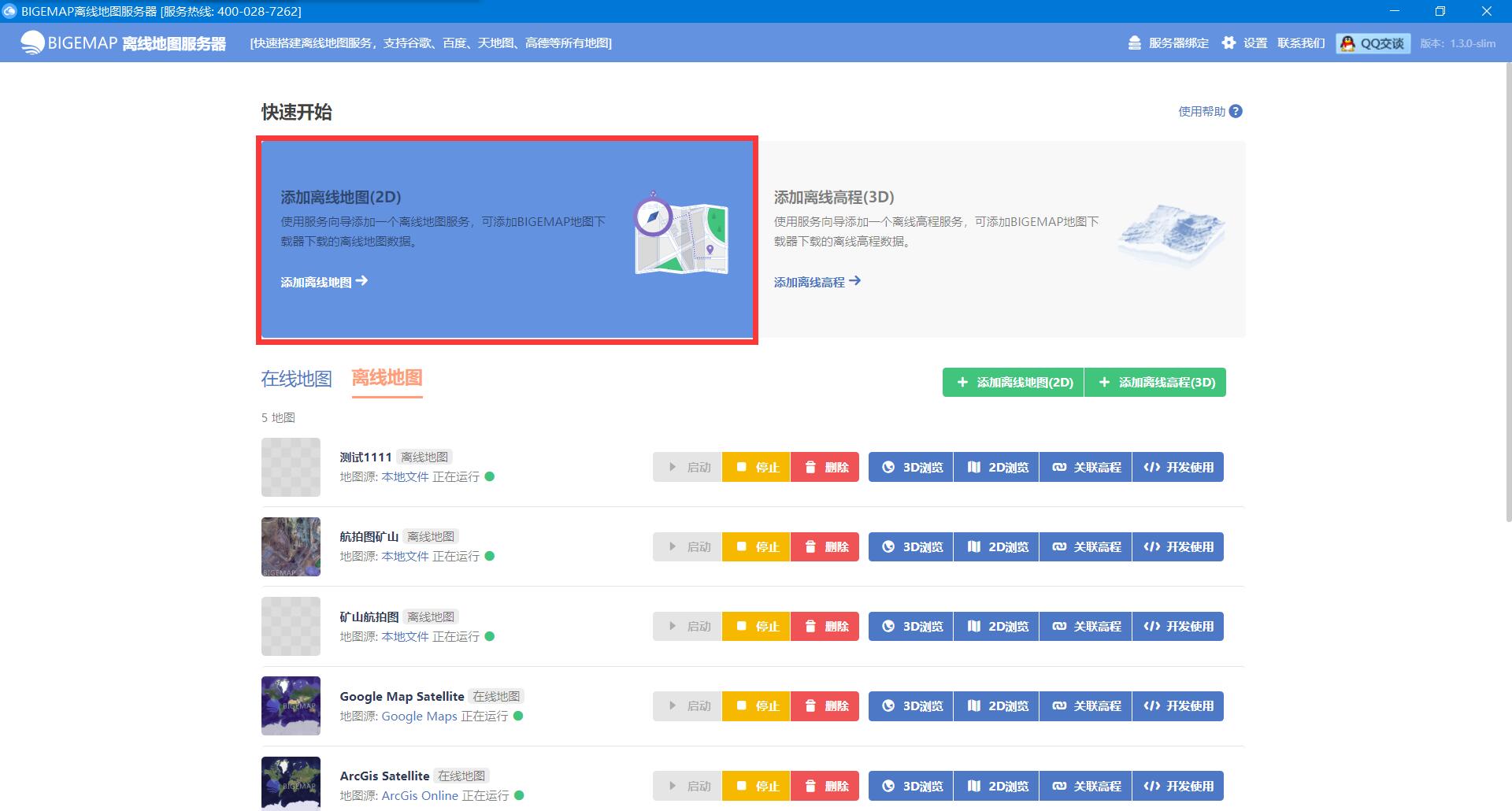
Task: Delete the 航拍图矿山 map
Action: (825, 546)
